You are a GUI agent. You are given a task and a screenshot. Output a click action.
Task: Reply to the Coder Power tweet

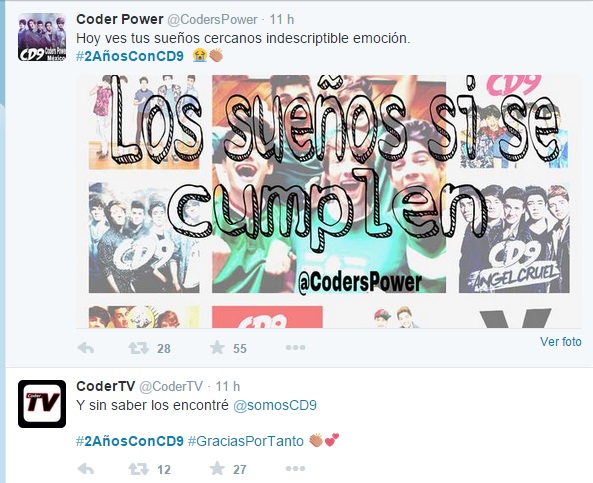coord(85,348)
